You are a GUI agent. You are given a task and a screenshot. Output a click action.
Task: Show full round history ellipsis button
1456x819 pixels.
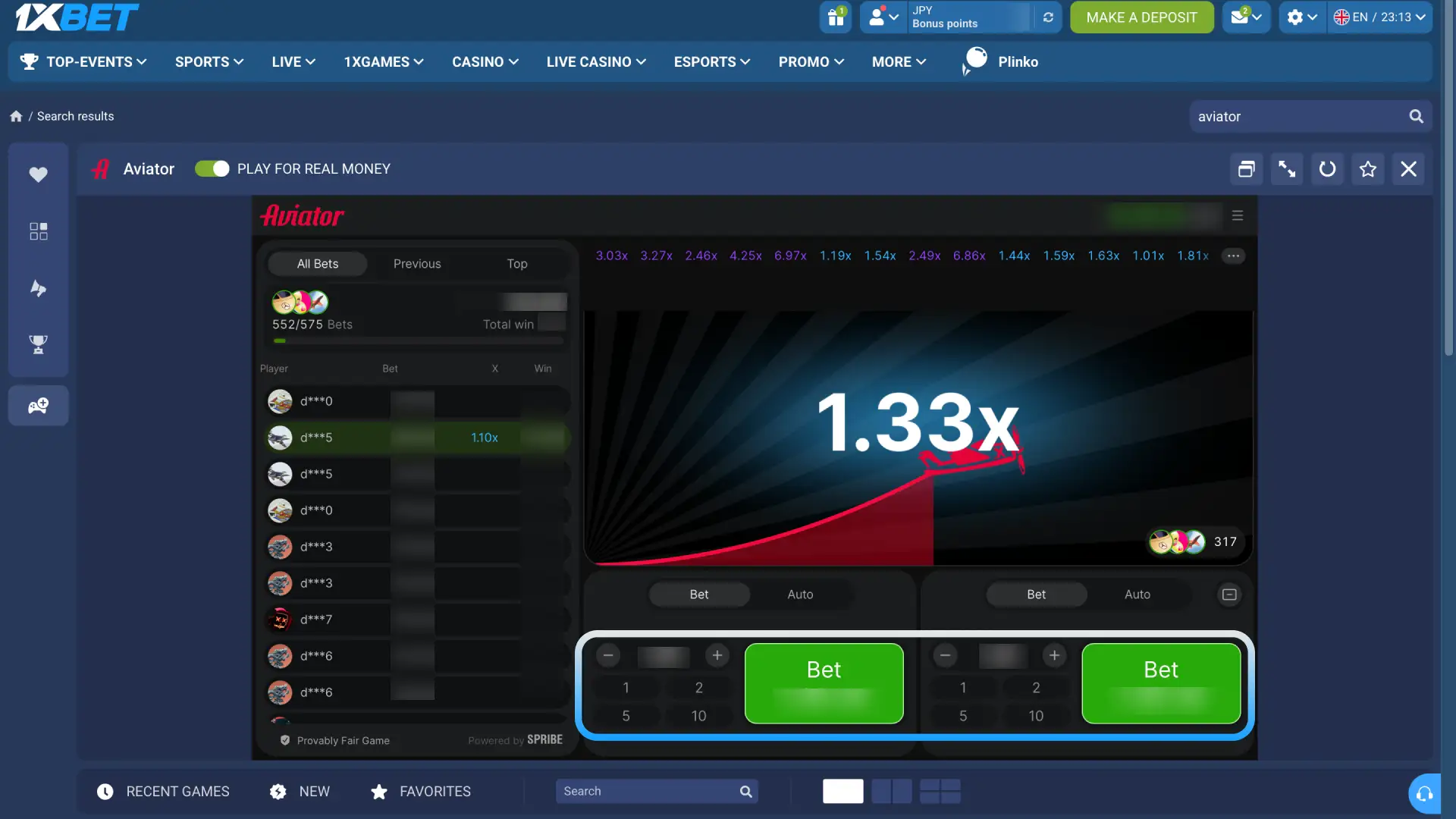pyautogui.click(x=1233, y=256)
